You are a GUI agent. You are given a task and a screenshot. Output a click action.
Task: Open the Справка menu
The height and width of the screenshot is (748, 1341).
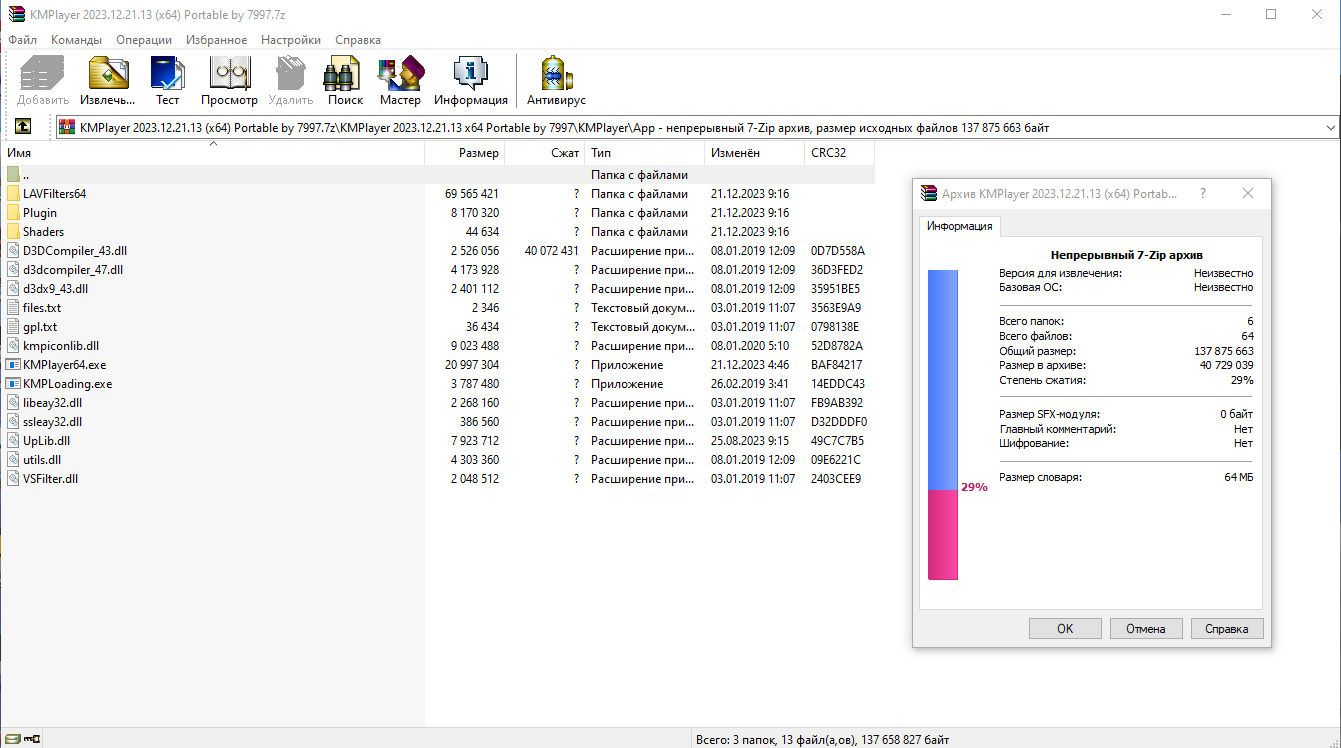click(358, 40)
